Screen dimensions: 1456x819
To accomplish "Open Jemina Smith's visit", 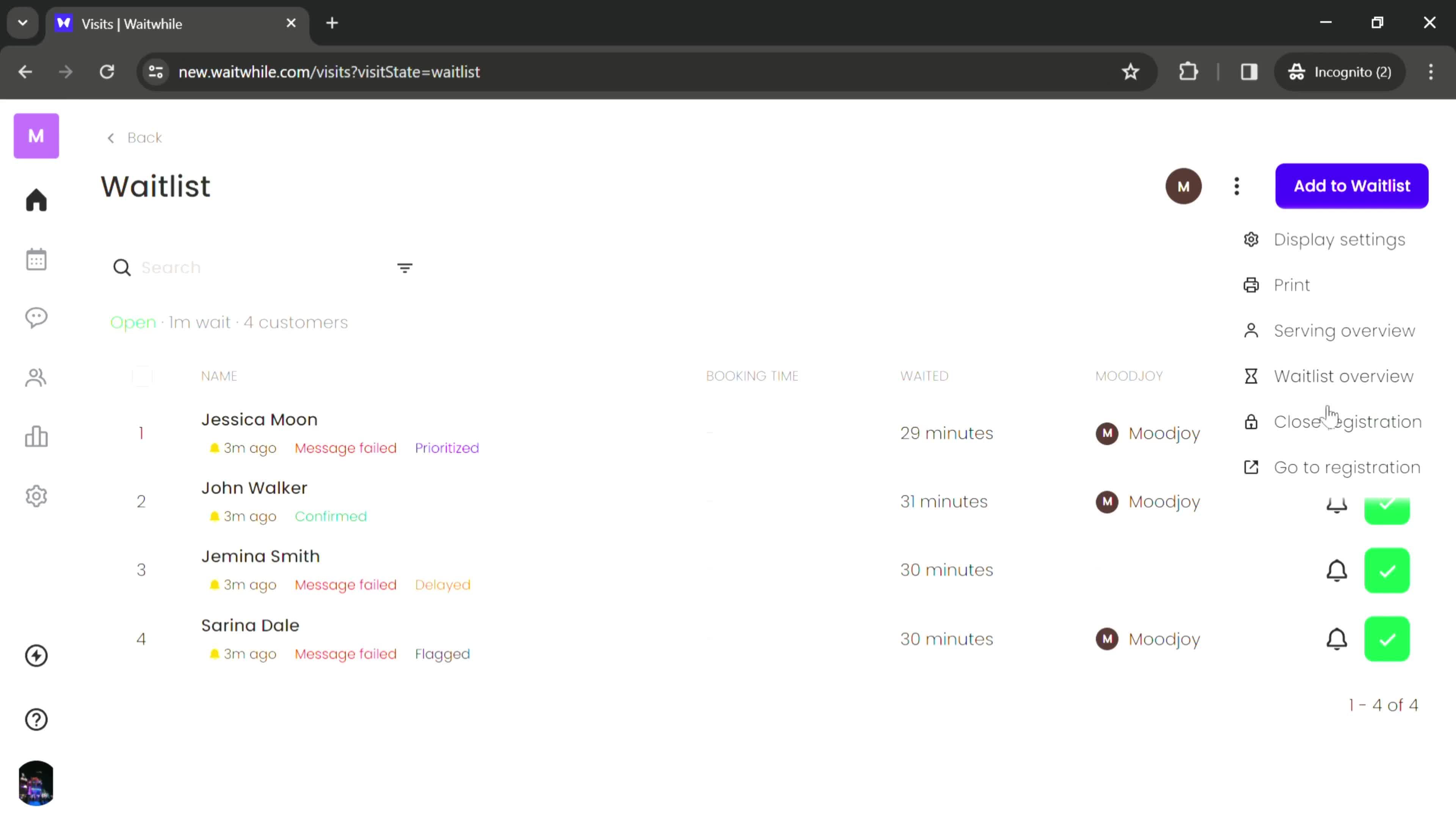I will 260,556.
